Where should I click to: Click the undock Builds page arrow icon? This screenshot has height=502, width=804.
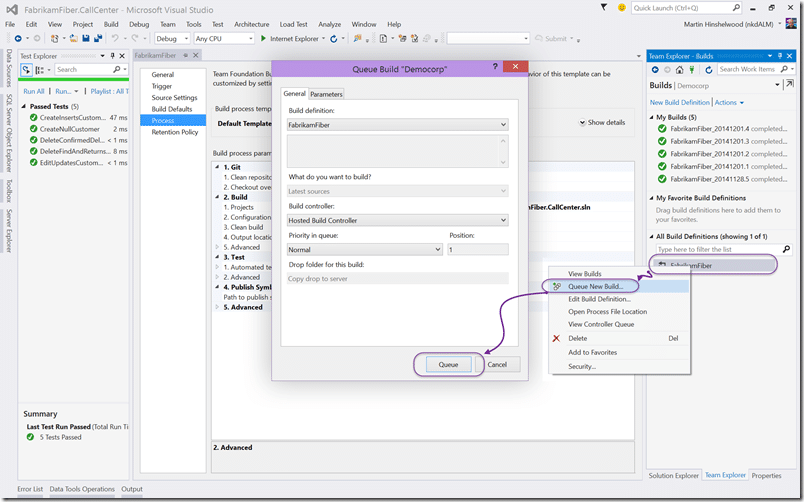pyautogui.click(x=789, y=85)
